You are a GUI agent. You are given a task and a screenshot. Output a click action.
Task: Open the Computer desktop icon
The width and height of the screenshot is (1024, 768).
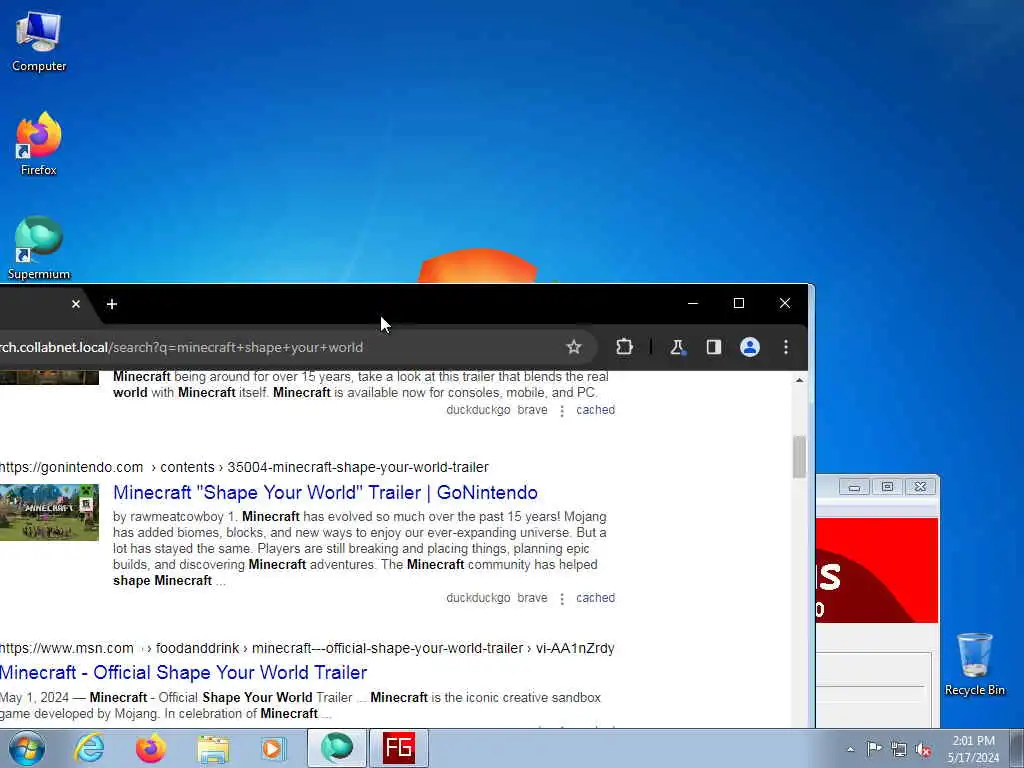pos(39,41)
